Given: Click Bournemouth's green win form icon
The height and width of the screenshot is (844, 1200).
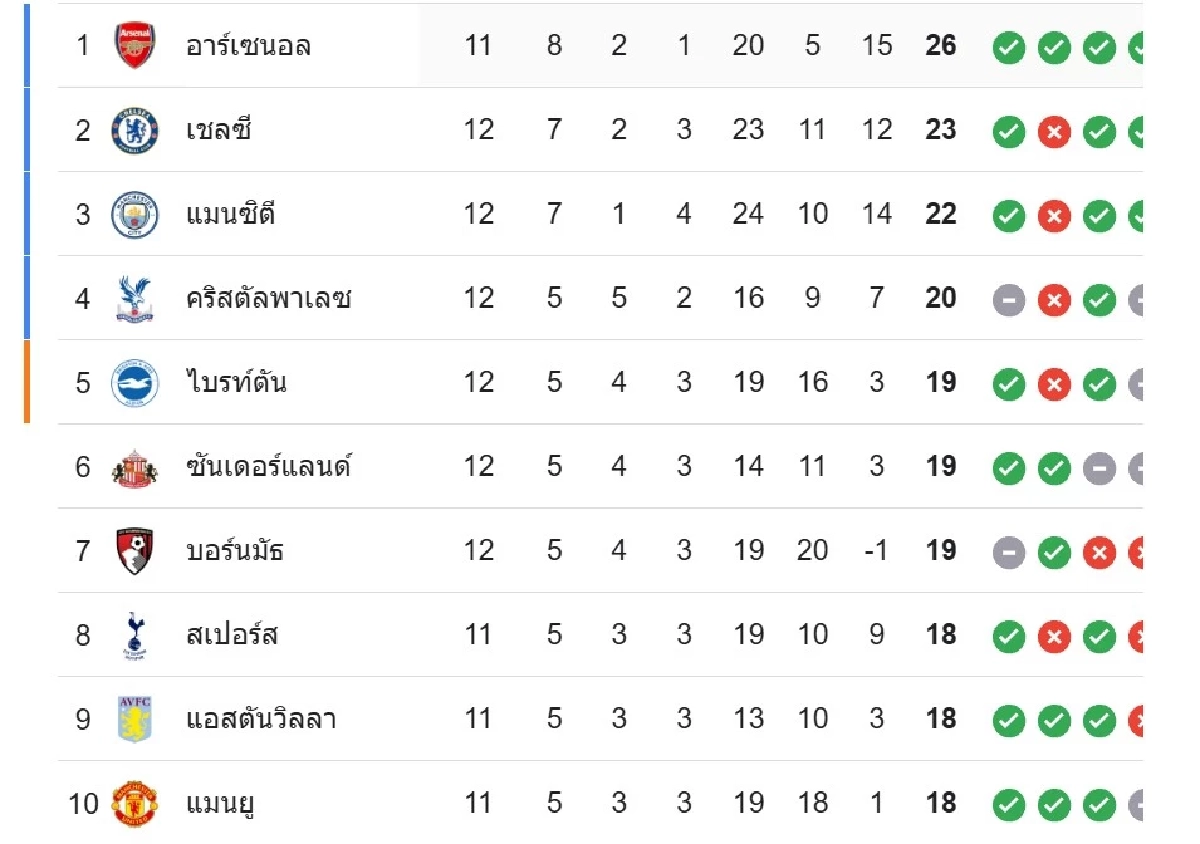Looking at the screenshot, I should click(x=1054, y=551).
